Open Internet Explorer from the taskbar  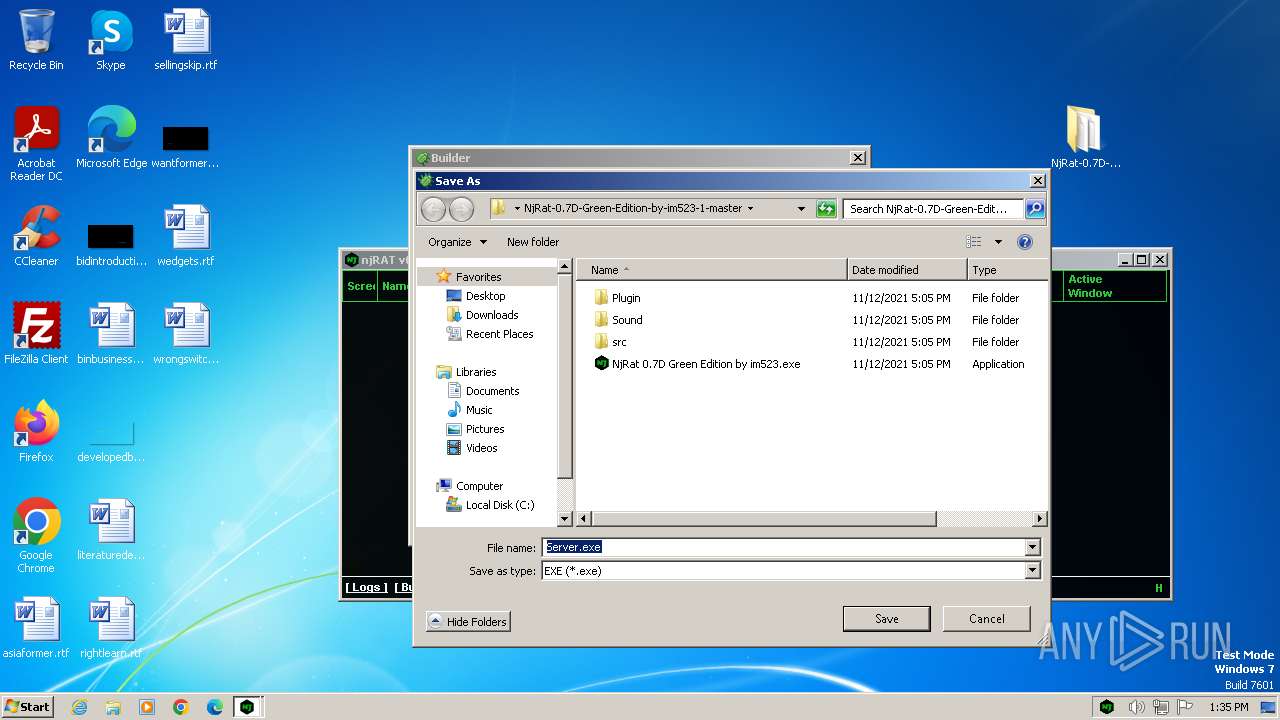pos(79,707)
